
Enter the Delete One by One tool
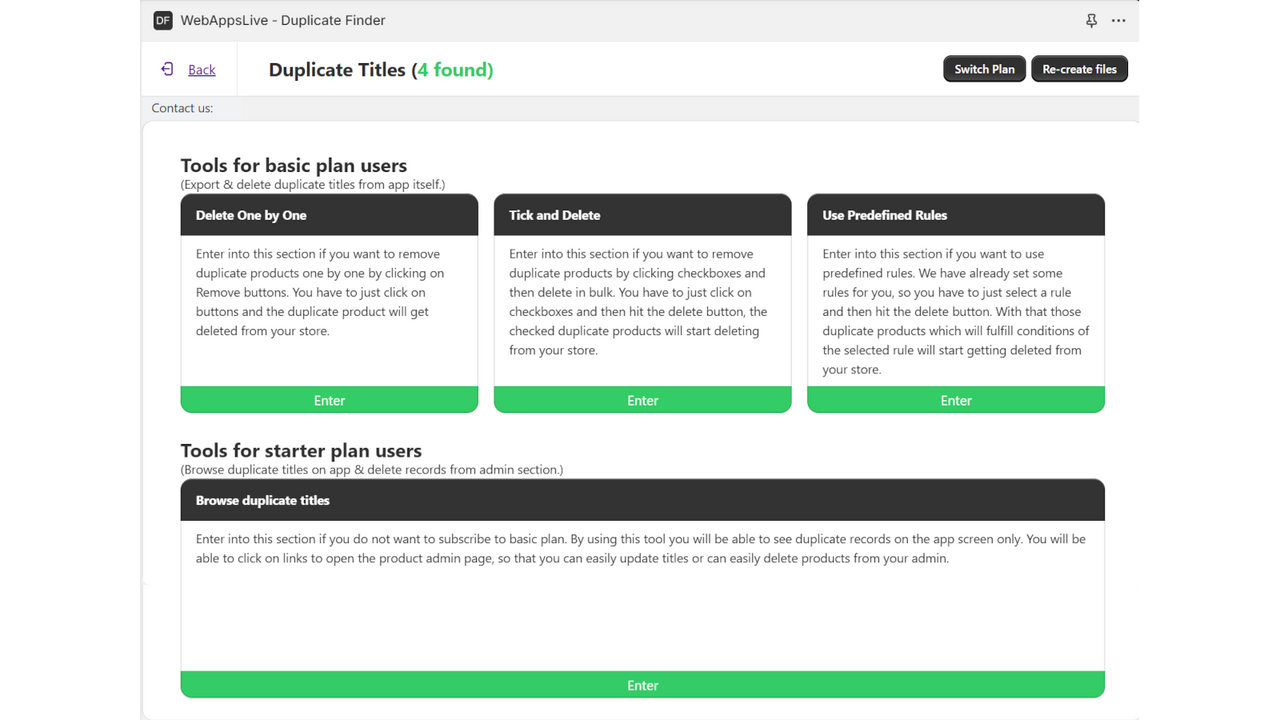tap(329, 400)
